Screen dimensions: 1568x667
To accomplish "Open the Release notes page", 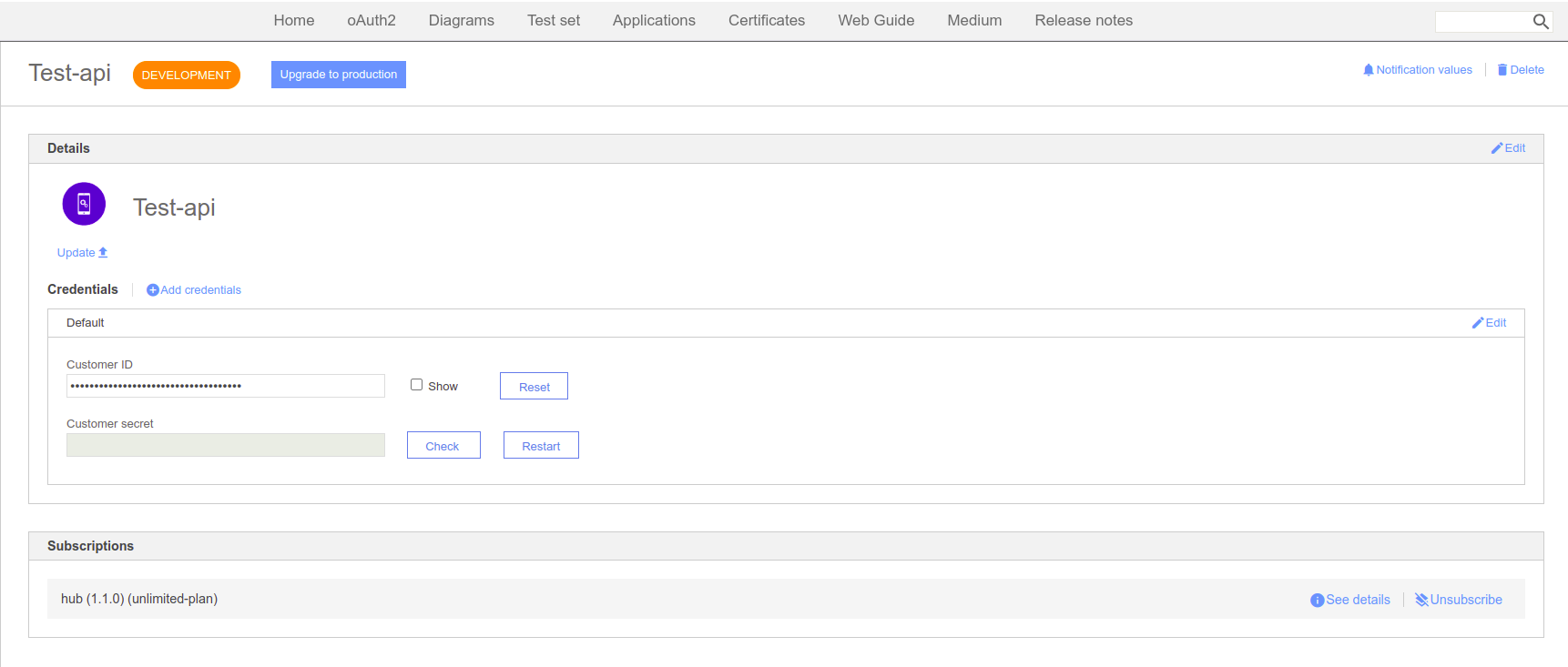I will coord(1083,21).
